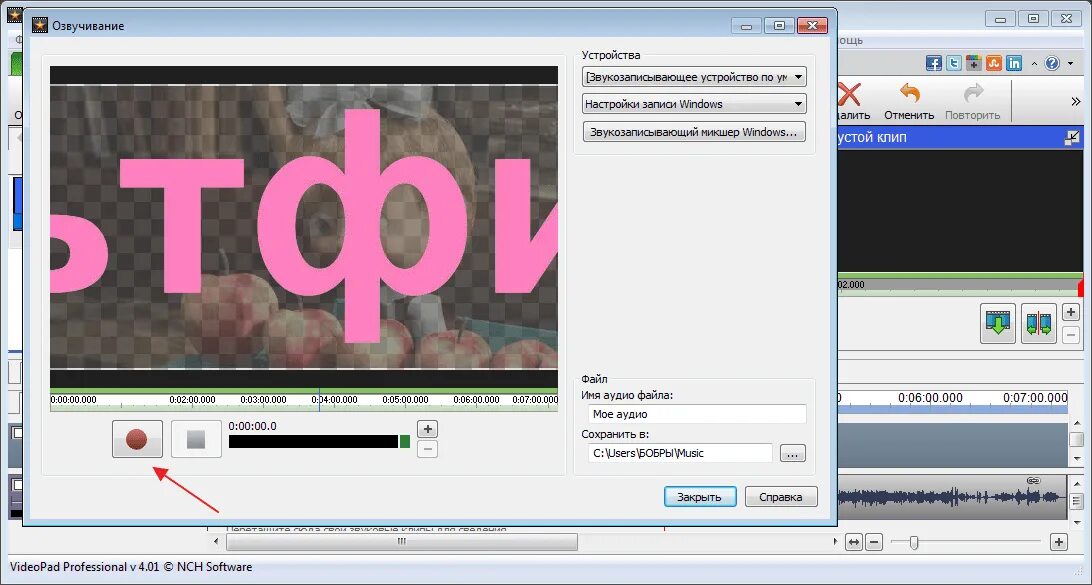This screenshot has width=1092, height=585.
Task: Click the LinkedIn share icon
Action: coord(1015,63)
